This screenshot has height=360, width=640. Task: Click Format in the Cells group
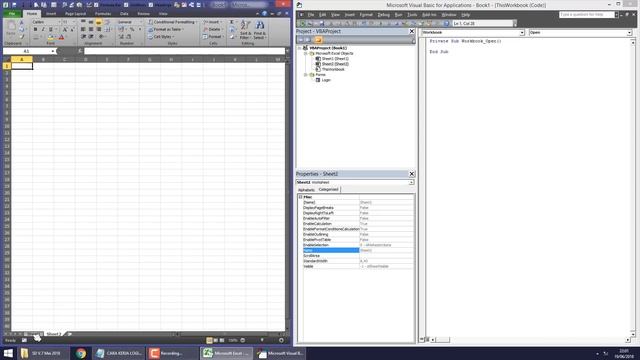pyautogui.click(x=213, y=37)
